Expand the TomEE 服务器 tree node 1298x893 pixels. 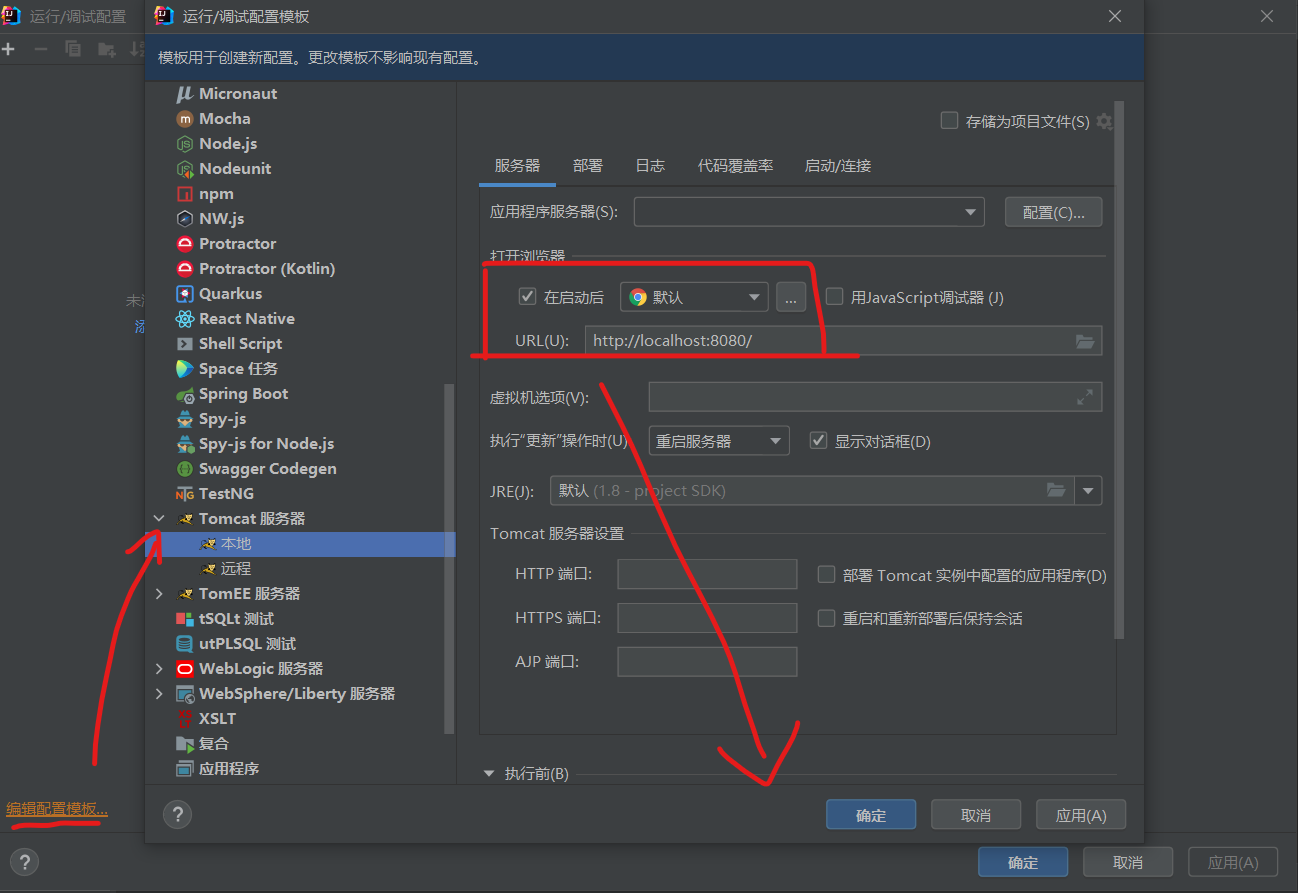(x=159, y=593)
